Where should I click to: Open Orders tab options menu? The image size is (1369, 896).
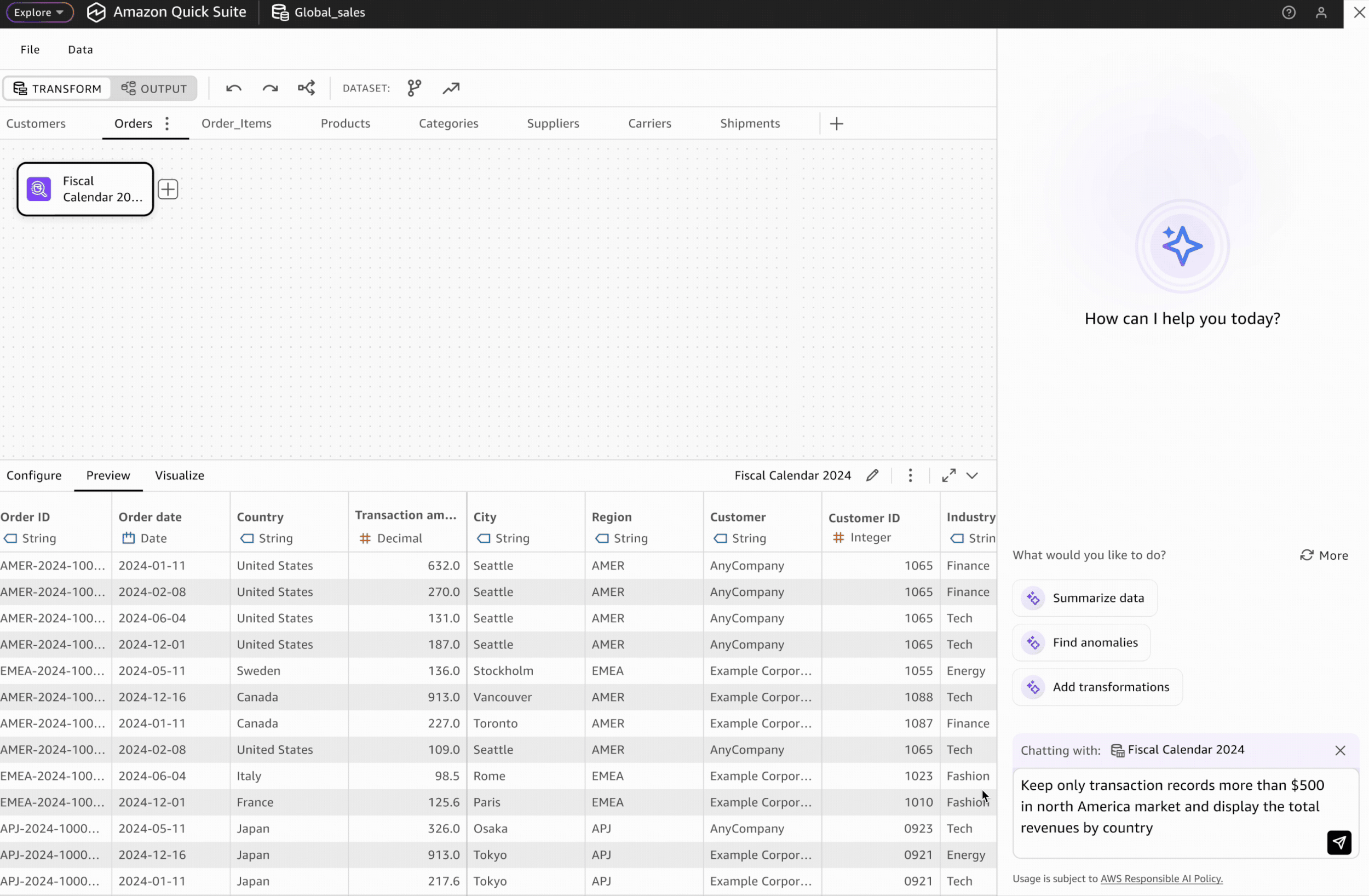[x=167, y=124]
